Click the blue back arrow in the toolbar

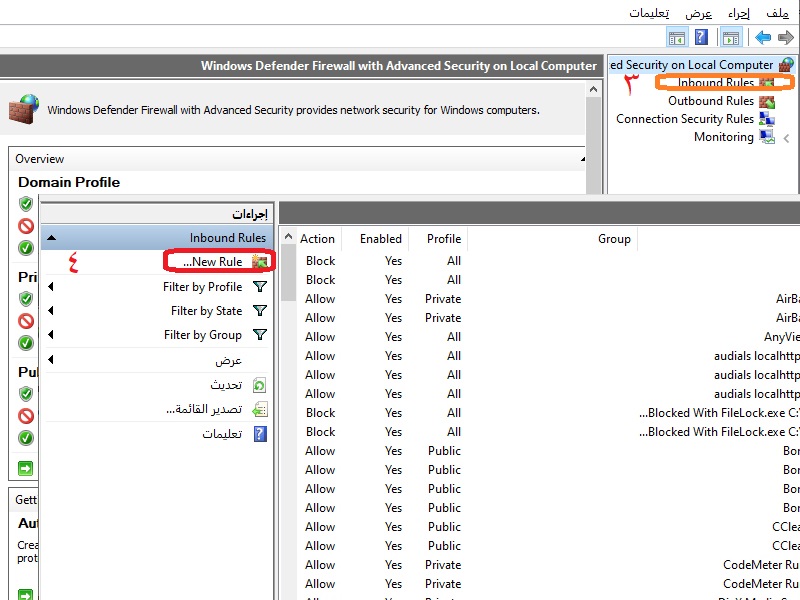pyautogui.click(x=763, y=37)
